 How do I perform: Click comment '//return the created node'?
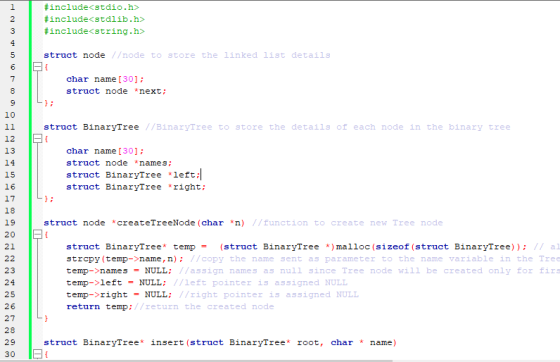click(204, 306)
